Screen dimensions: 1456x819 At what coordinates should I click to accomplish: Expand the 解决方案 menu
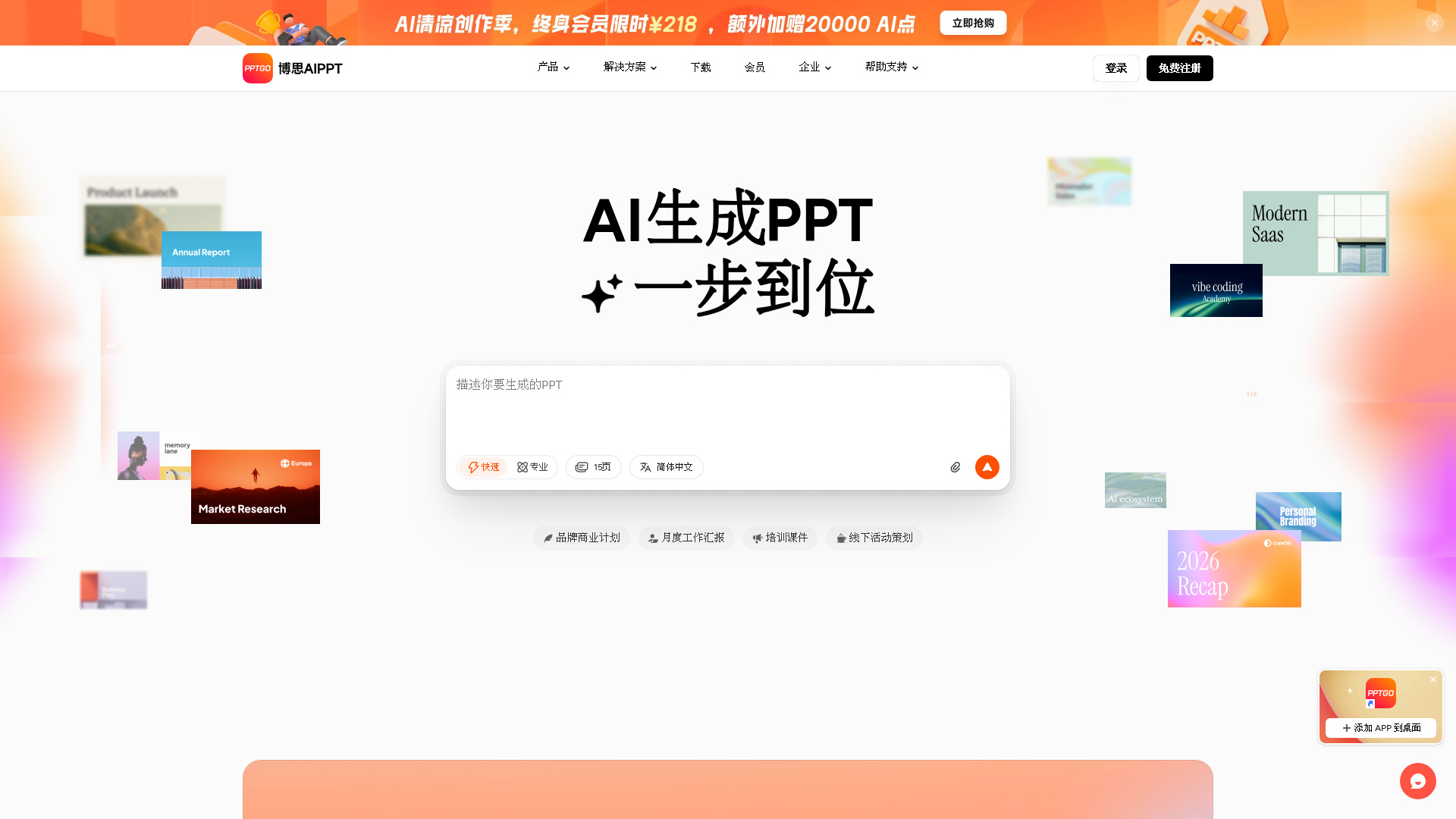pyautogui.click(x=630, y=67)
